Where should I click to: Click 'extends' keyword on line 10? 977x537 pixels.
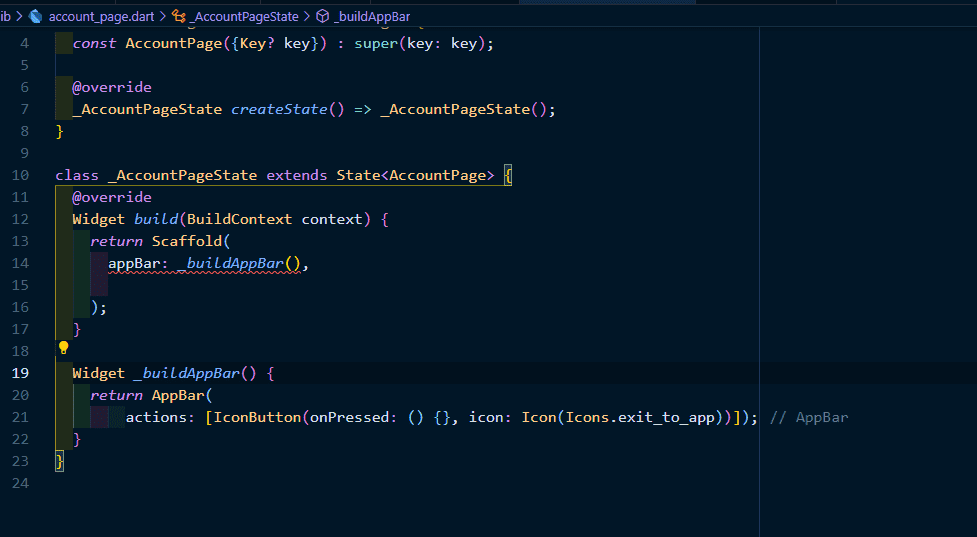297,176
